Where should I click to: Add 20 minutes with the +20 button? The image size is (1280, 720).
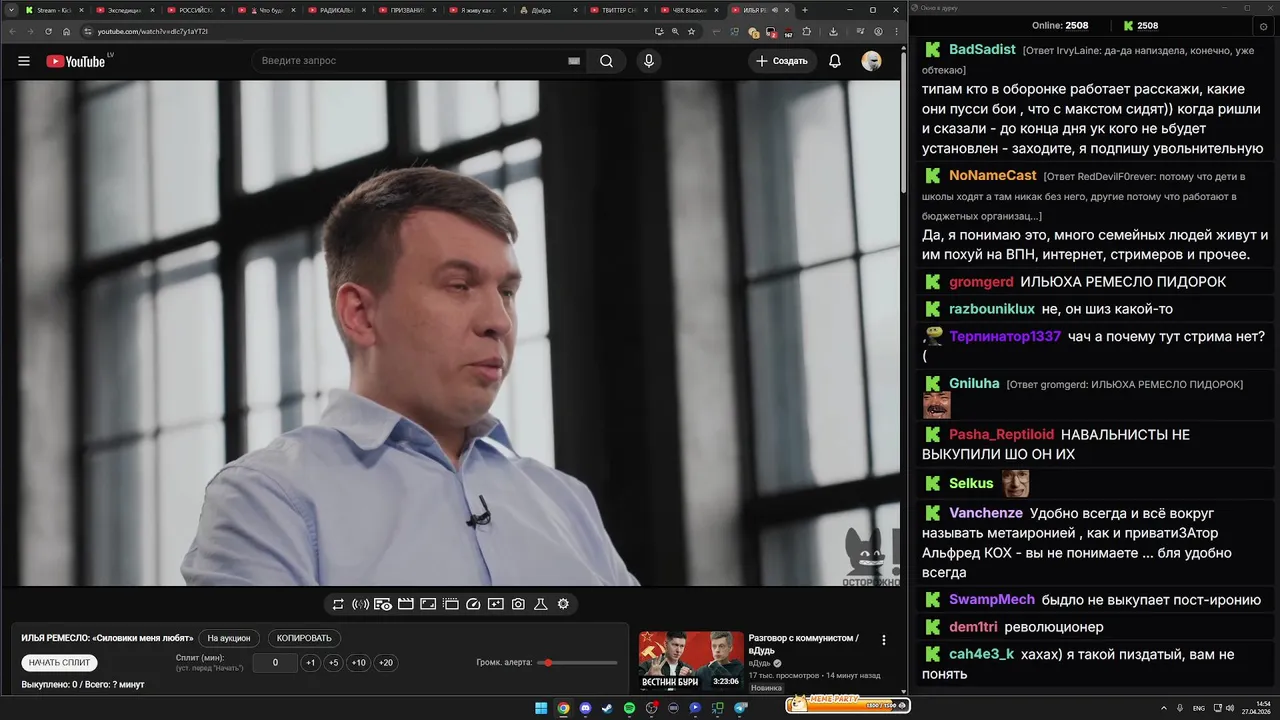pos(385,663)
